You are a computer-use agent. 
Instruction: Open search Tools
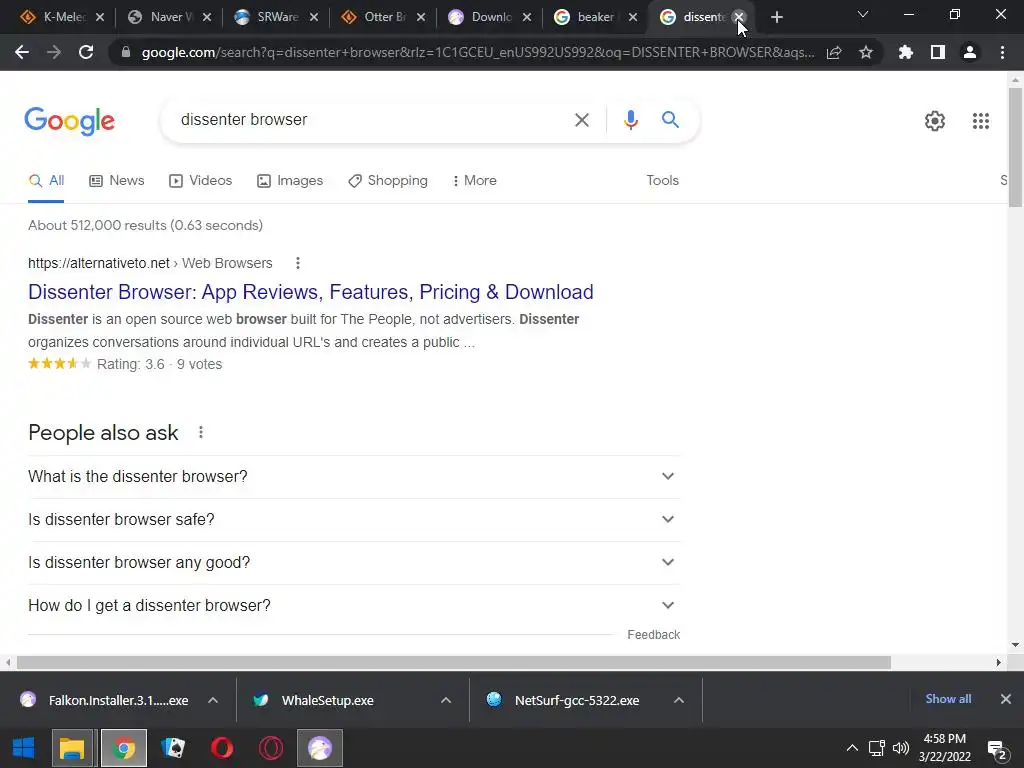pyautogui.click(x=662, y=181)
